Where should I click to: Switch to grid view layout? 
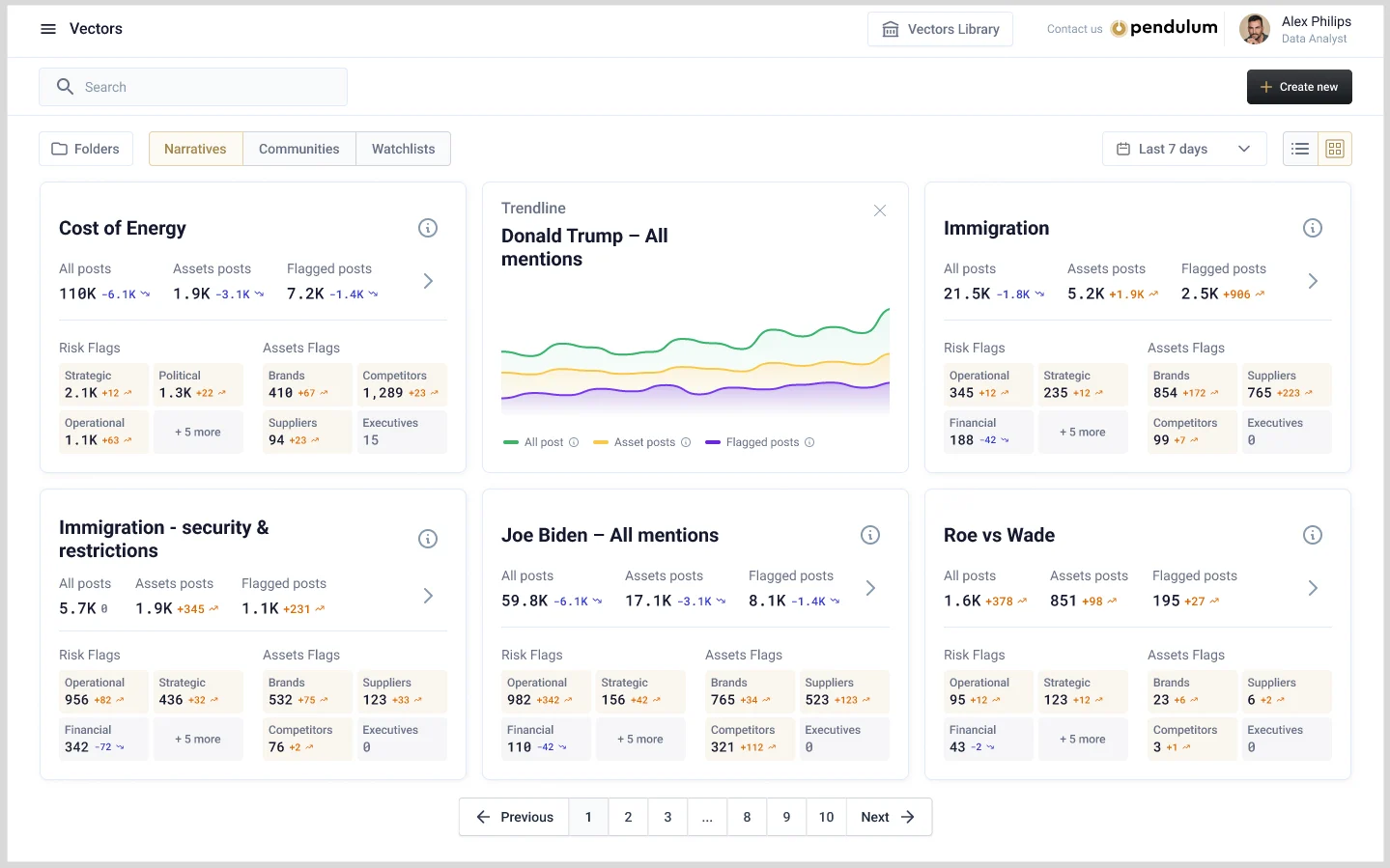(x=1335, y=148)
